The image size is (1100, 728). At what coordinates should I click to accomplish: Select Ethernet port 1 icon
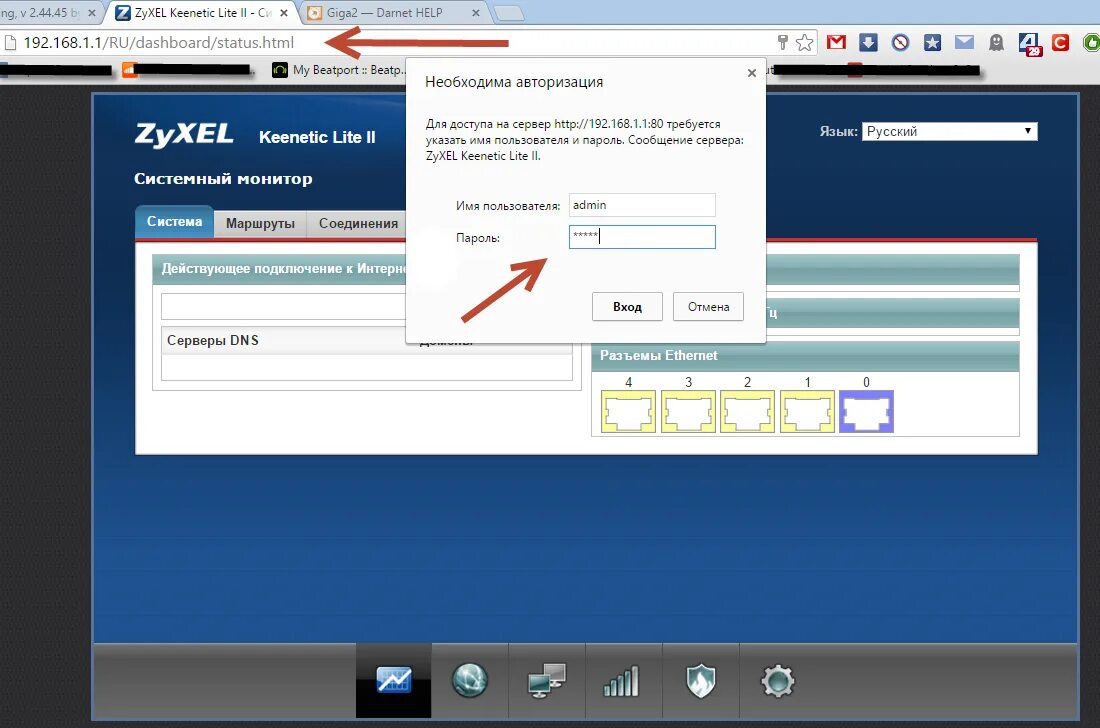[x=807, y=411]
